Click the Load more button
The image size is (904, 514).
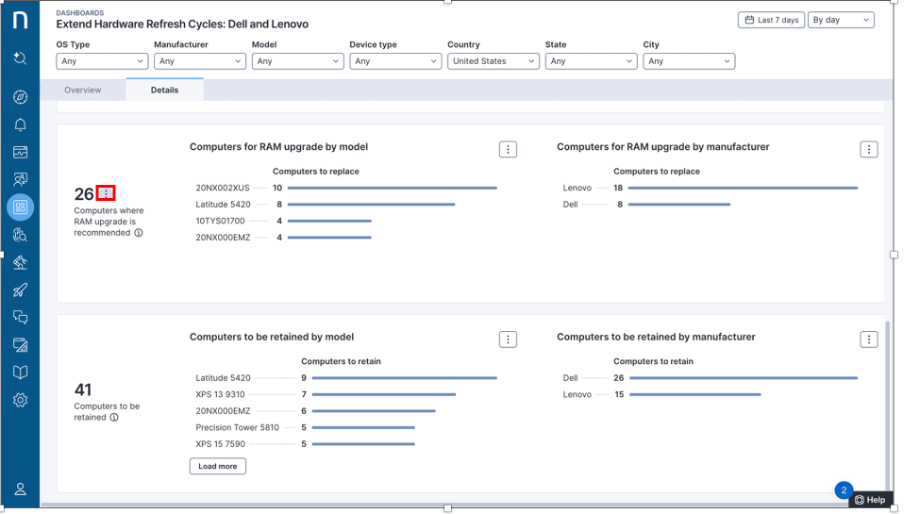tap(217, 466)
